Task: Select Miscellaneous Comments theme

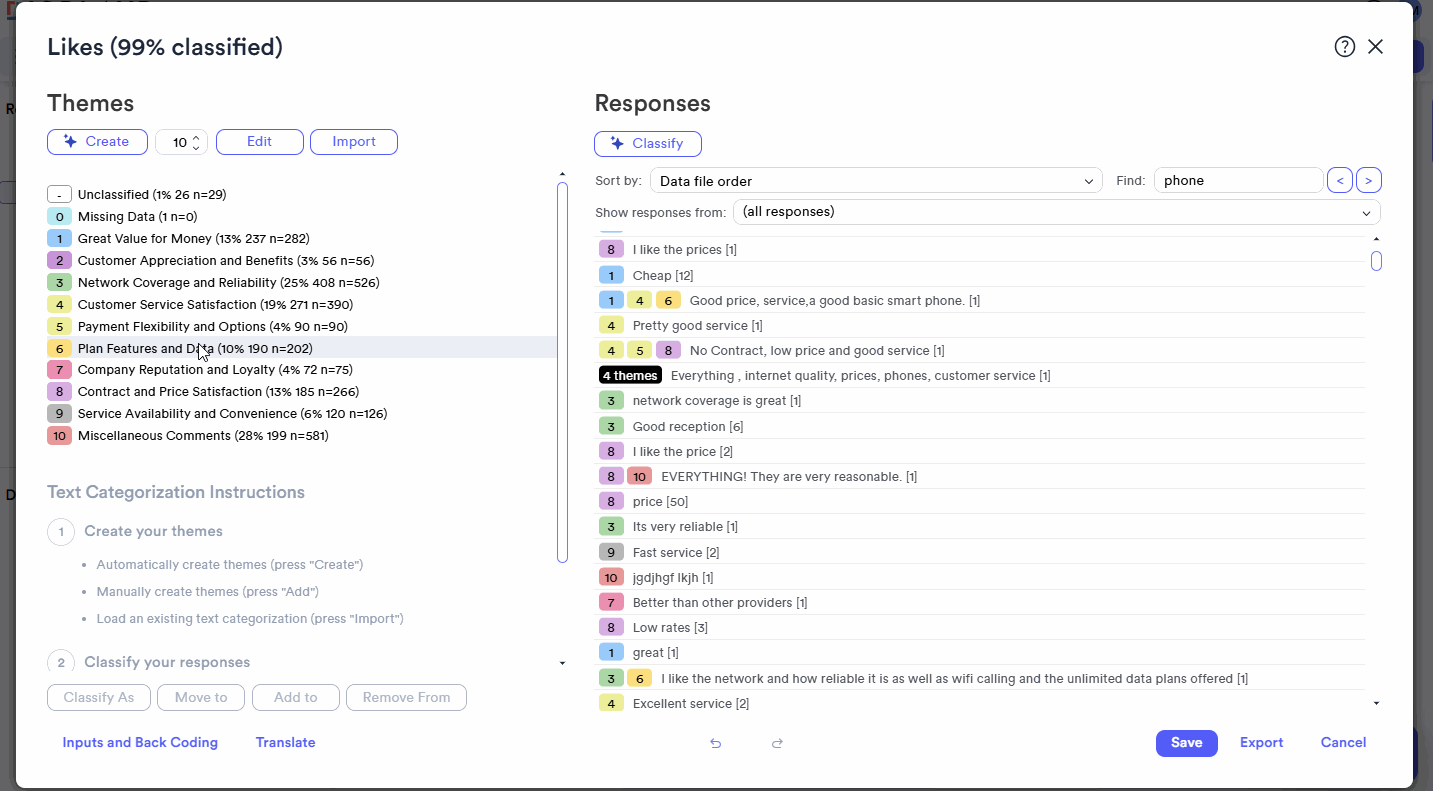Action: pos(203,436)
